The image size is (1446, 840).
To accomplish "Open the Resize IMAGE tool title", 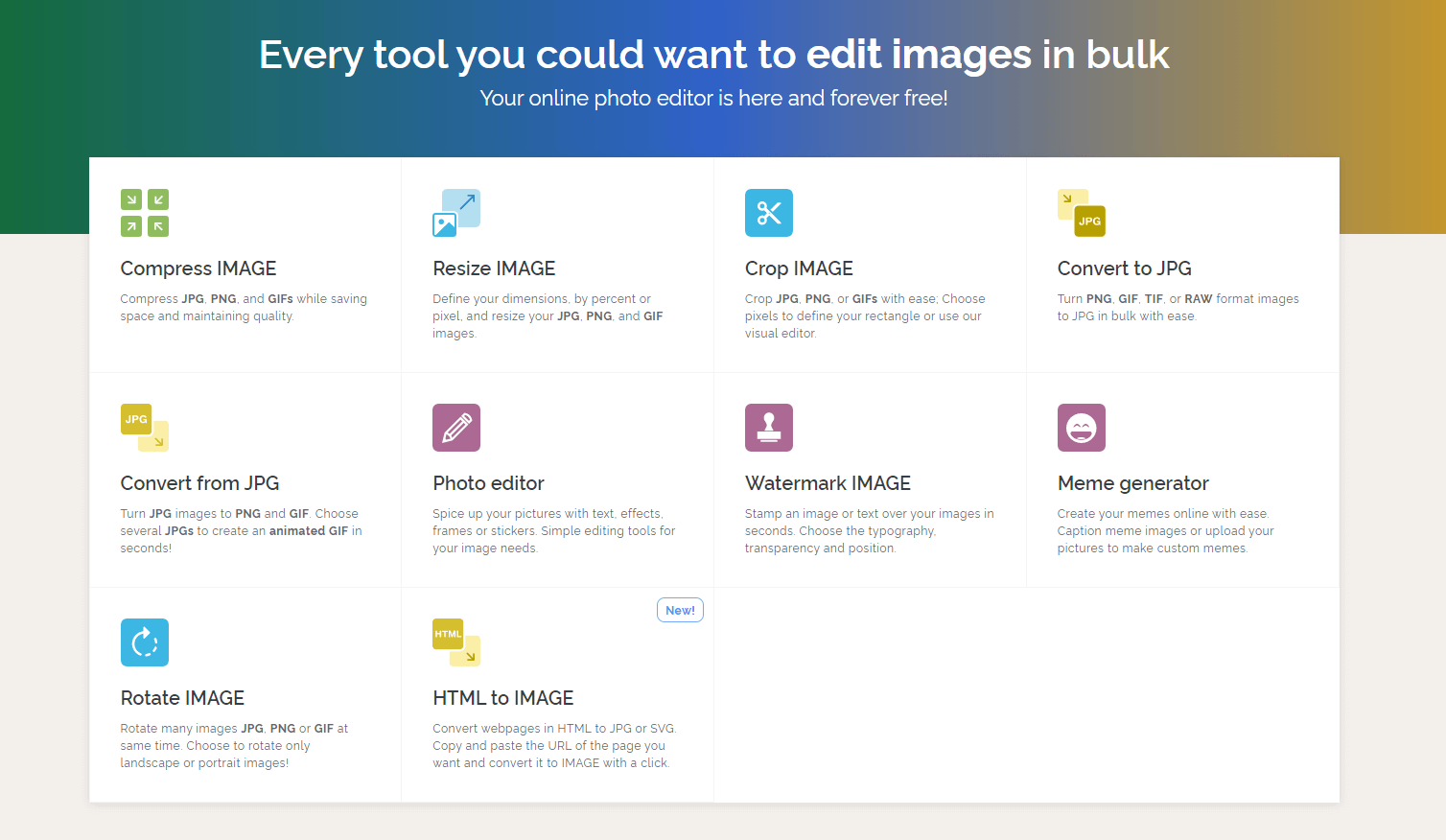I will [494, 268].
